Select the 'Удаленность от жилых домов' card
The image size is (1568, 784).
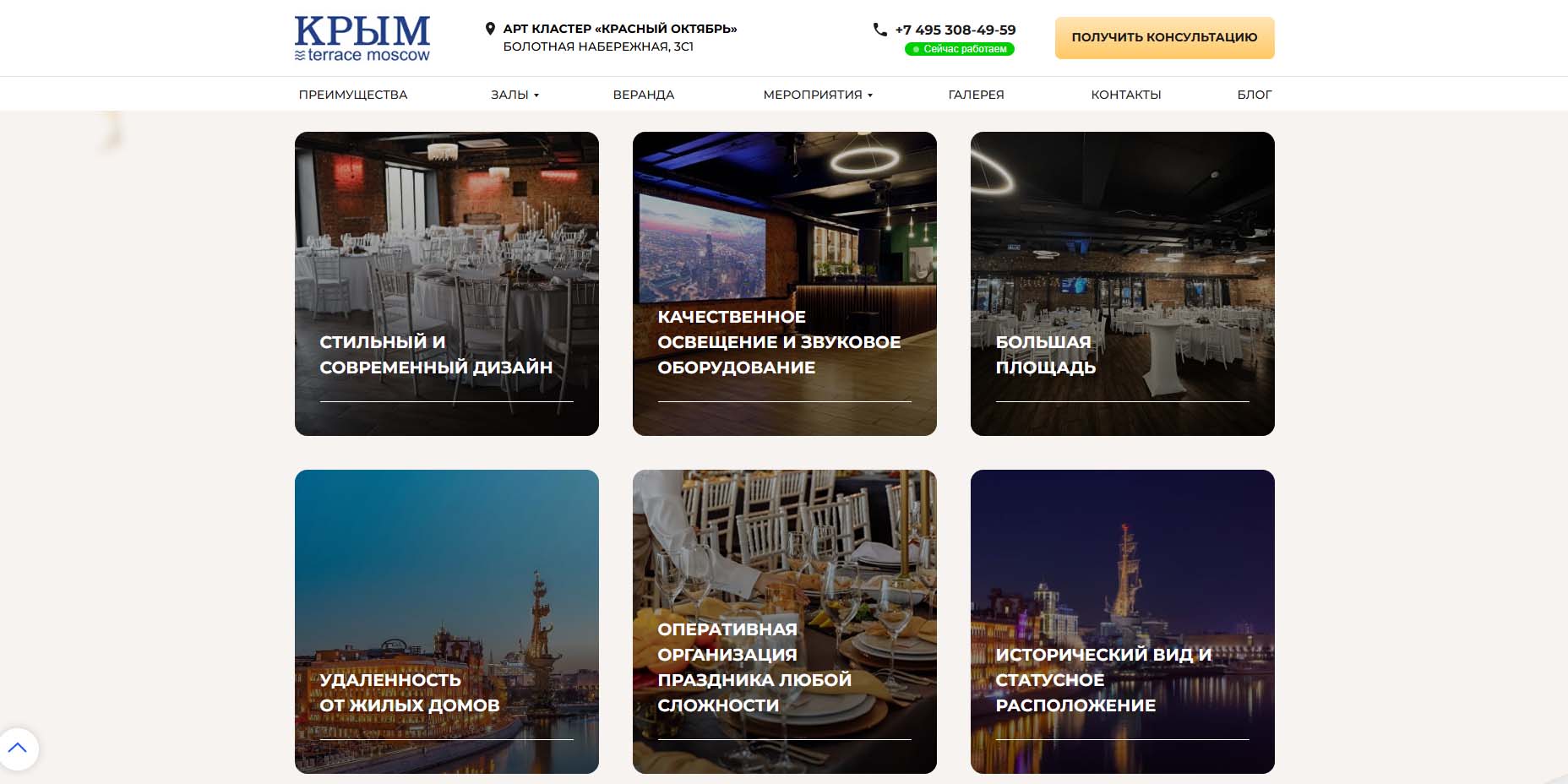pos(446,622)
